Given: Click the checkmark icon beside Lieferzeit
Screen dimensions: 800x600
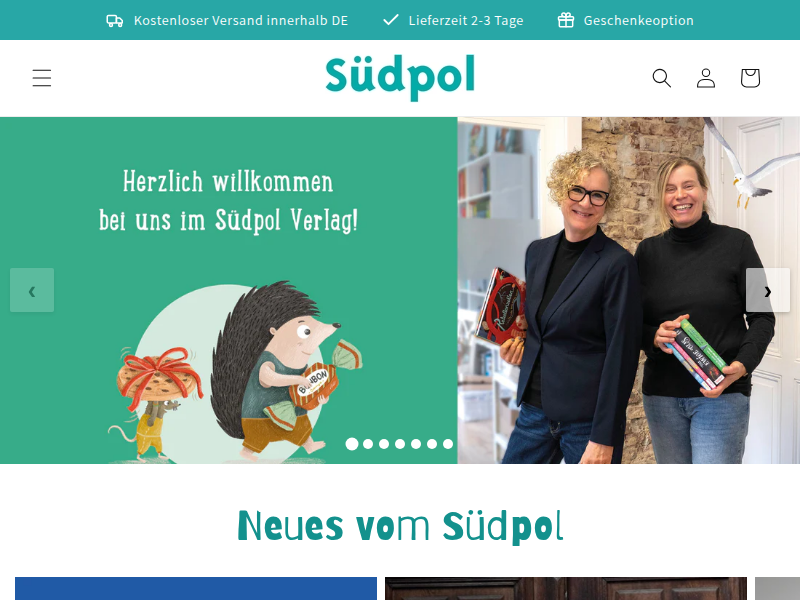Looking at the screenshot, I should click(x=391, y=20).
